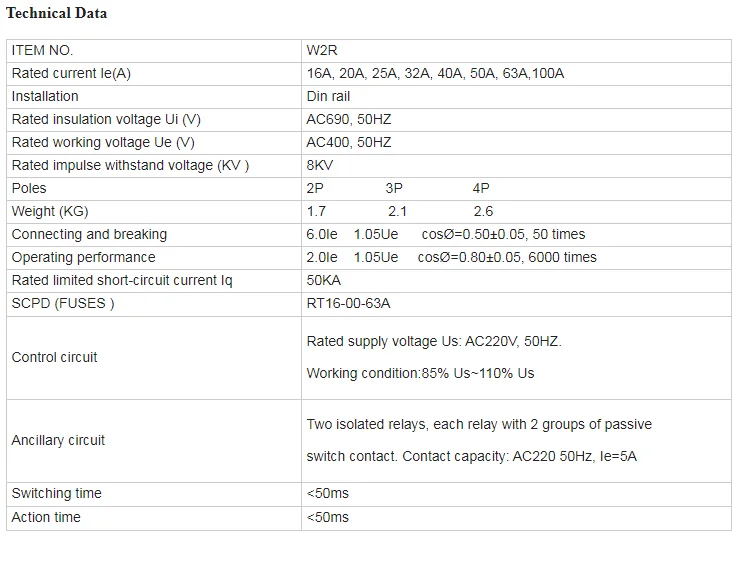Click the Ancillary circuit row label
Viewport: 744px width, 567px height.
point(58,440)
